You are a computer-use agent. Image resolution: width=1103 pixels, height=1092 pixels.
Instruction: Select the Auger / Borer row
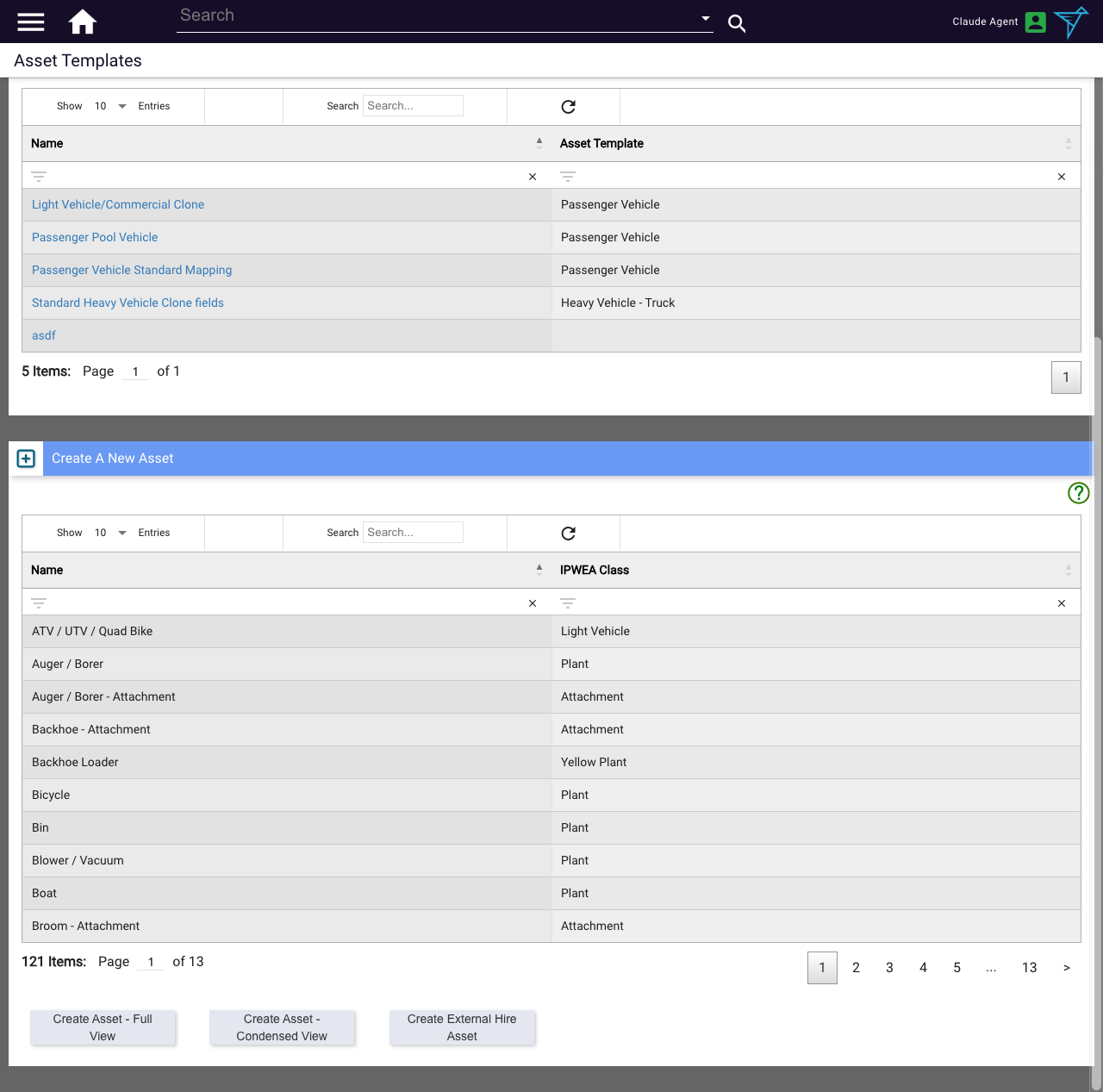click(x=551, y=665)
